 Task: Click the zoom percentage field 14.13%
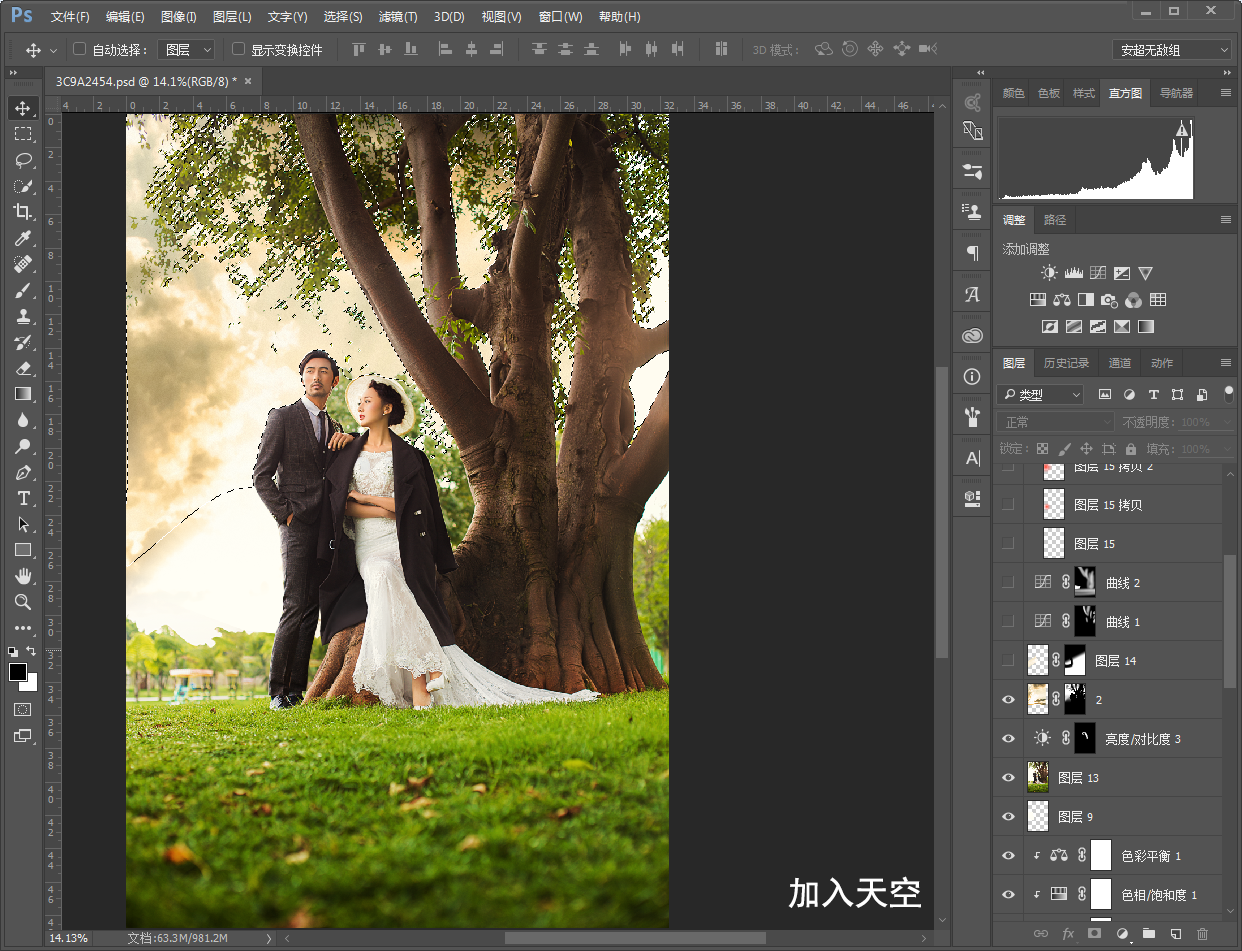(x=70, y=939)
